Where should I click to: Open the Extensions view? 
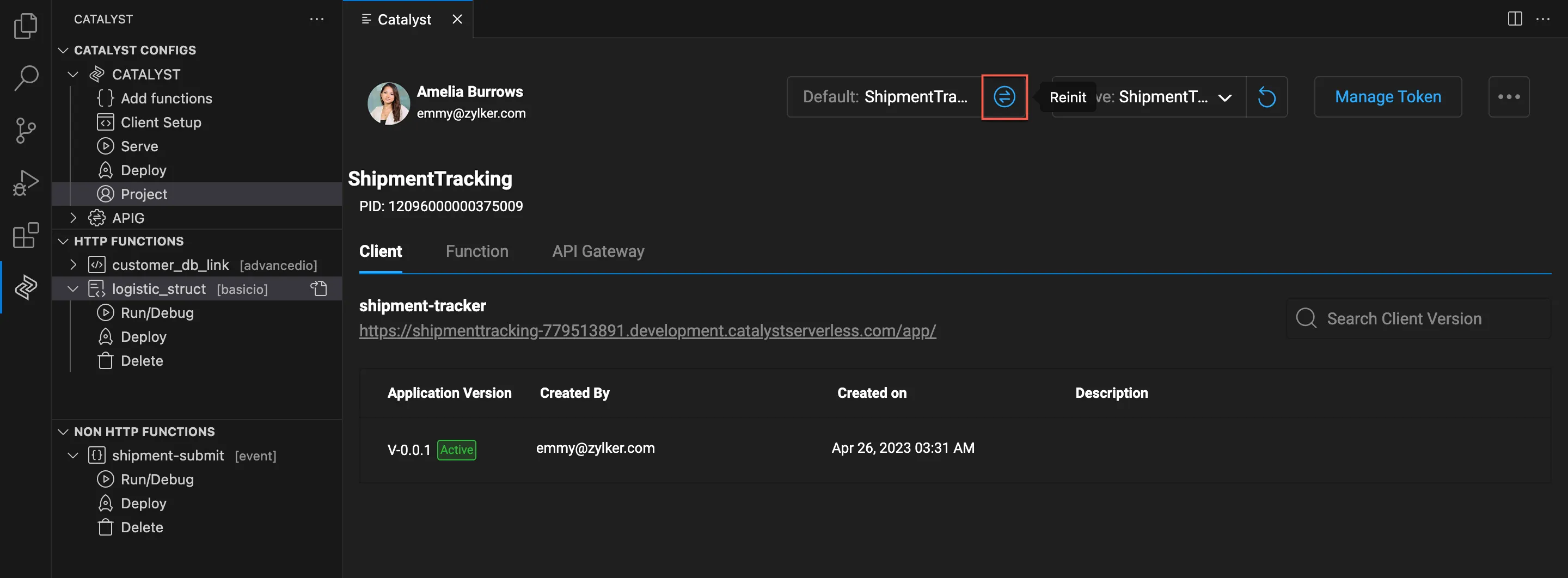pyautogui.click(x=26, y=235)
